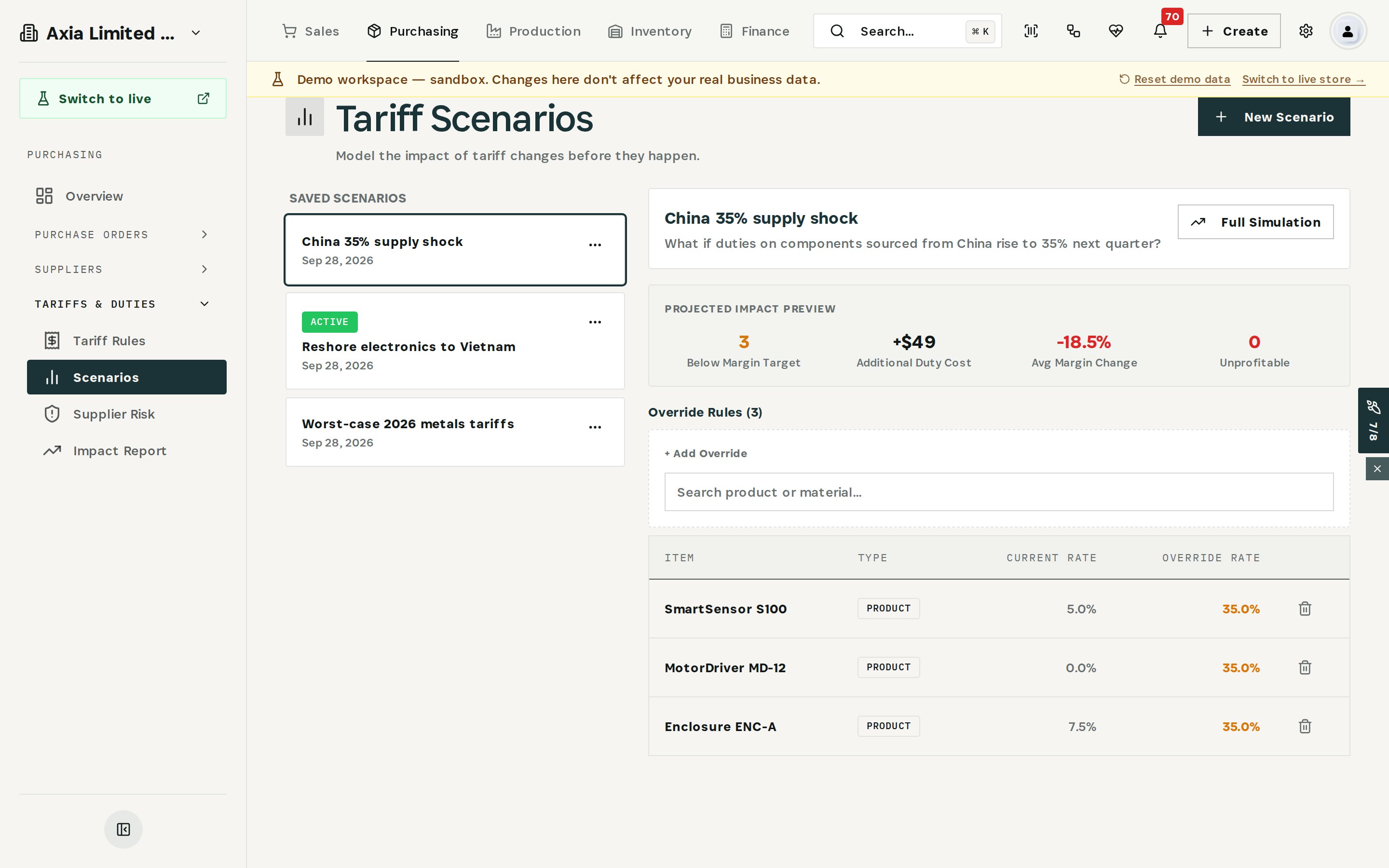Select Reshore electronics to Vietnam scenario
This screenshot has width=1389, height=868.
tap(455, 341)
